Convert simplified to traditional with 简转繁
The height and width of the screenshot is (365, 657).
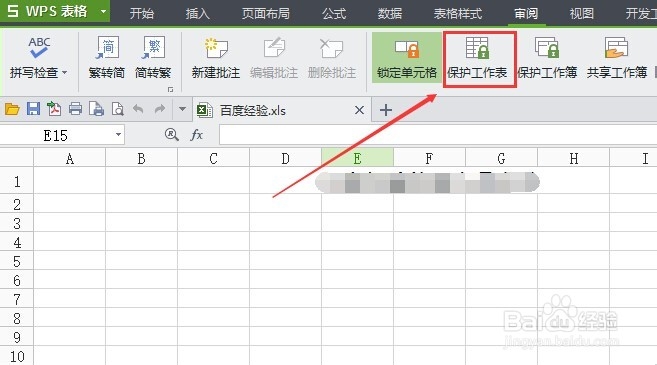pos(153,58)
